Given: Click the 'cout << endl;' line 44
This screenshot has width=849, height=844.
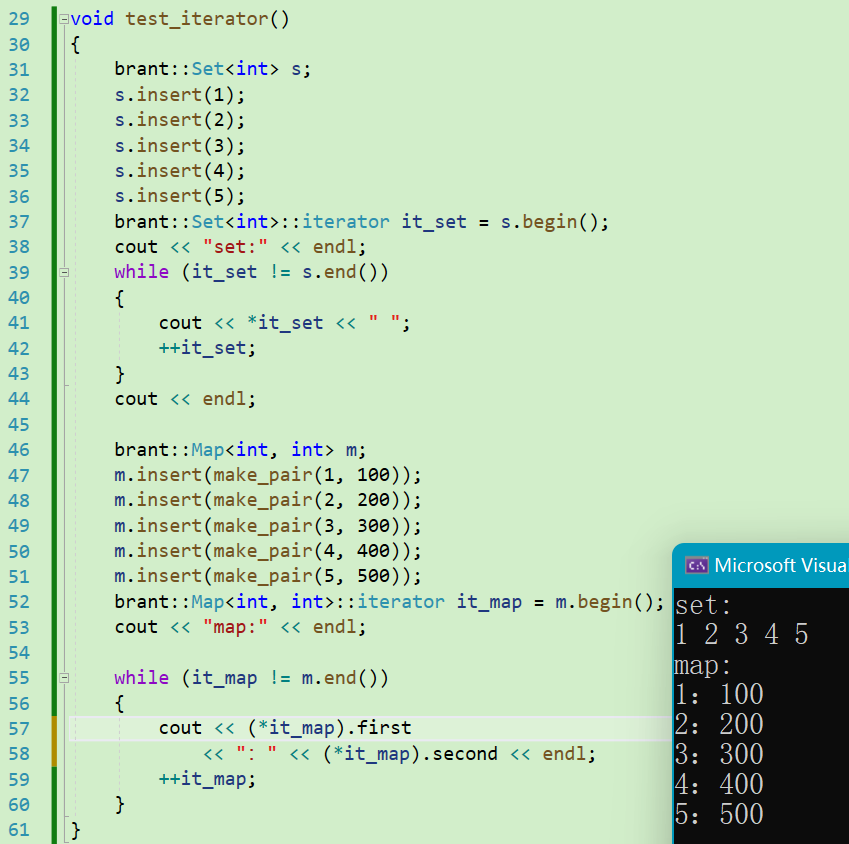Looking at the screenshot, I should point(185,399).
